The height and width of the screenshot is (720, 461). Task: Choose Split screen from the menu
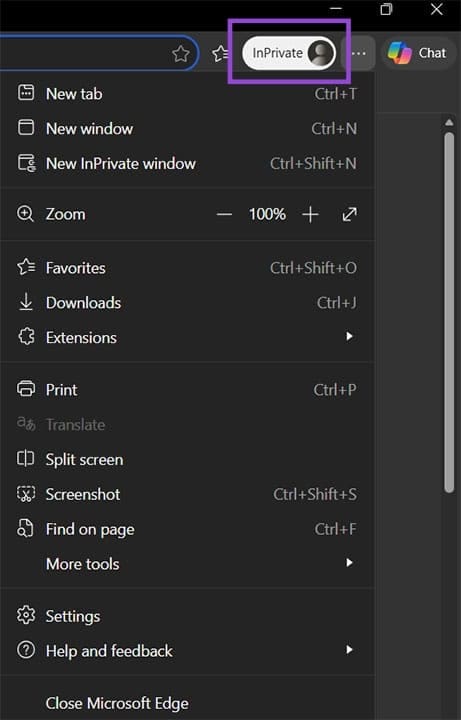[x=186, y=460]
